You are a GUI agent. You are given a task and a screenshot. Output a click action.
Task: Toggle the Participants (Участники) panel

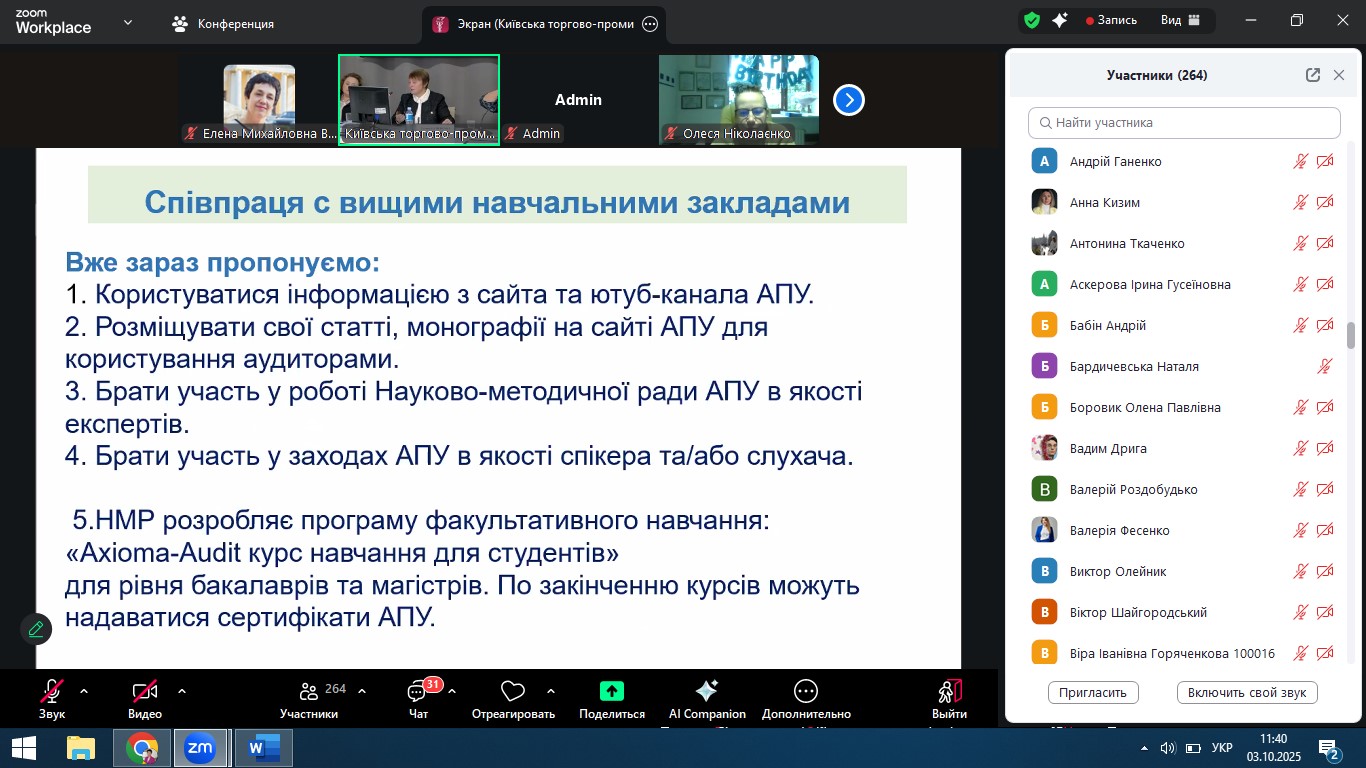309,691
